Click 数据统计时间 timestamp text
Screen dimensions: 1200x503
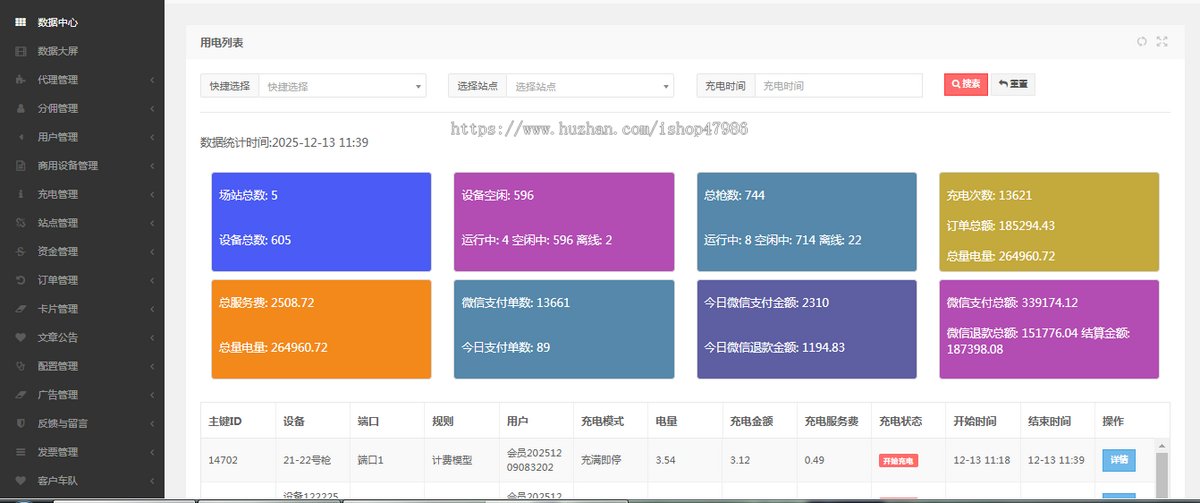(x=284, y=143)
